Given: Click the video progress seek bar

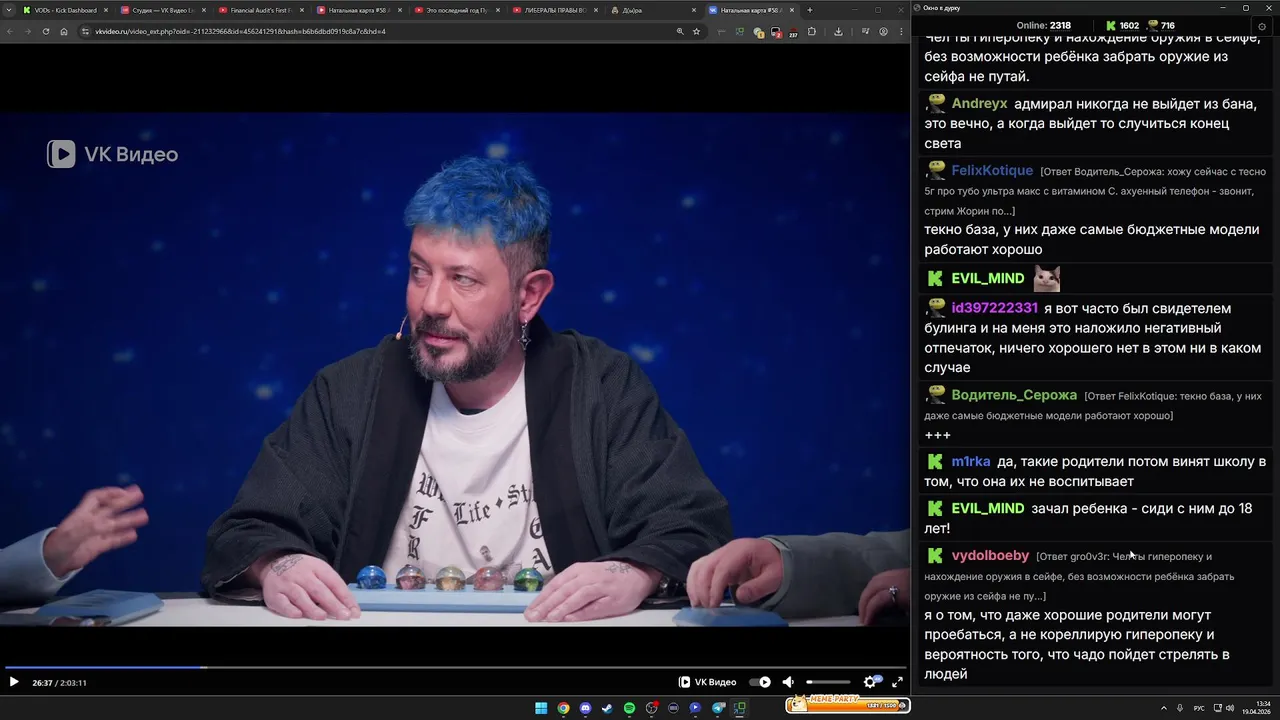Looking at the screenshot, I should point(455,667).
